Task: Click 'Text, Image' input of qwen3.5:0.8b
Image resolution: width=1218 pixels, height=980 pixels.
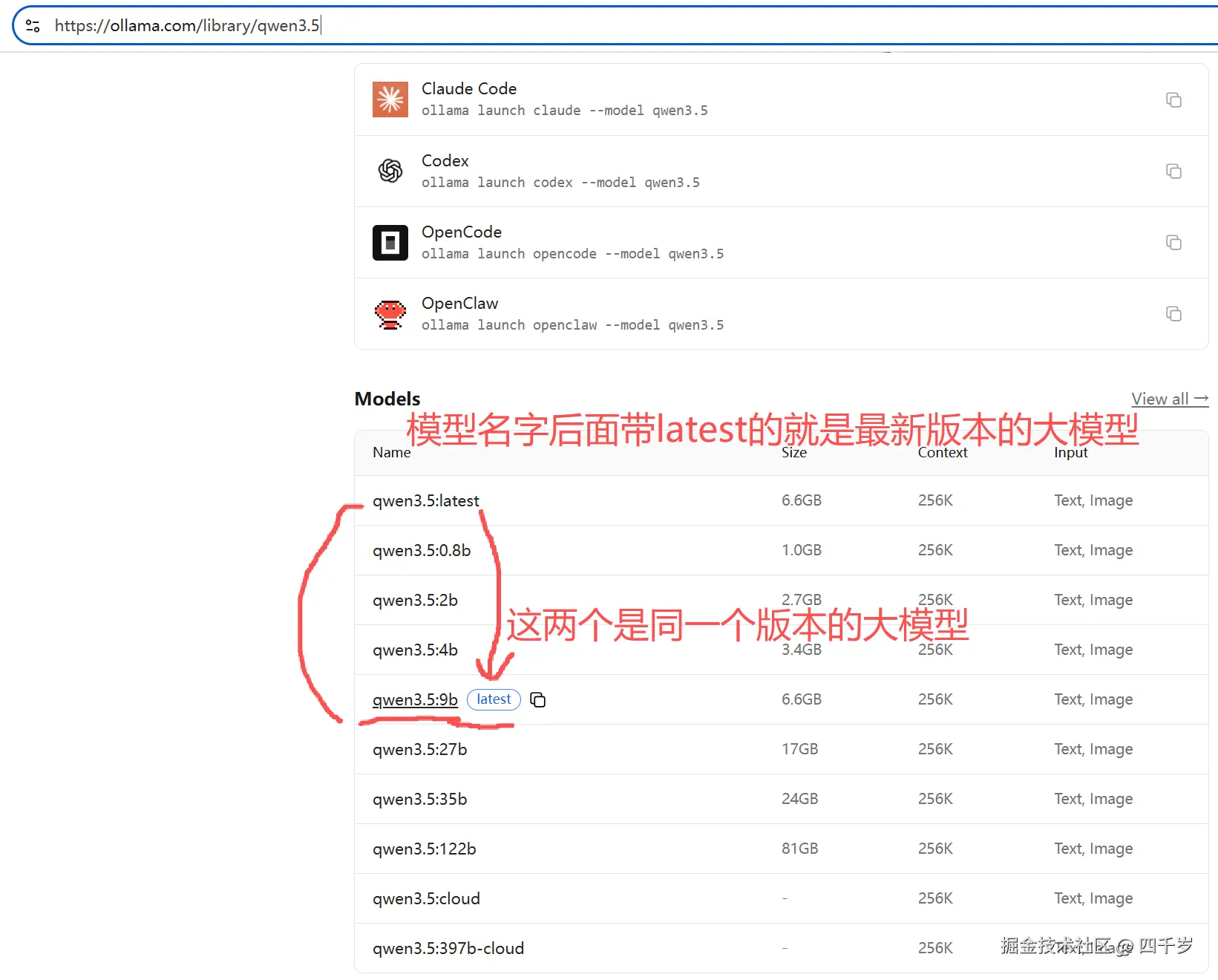Action: [x=1093, y=550]
